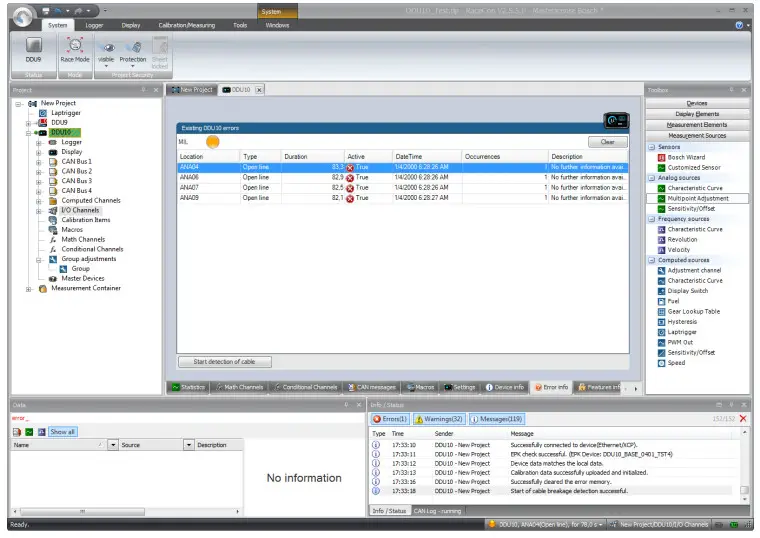Click first filter icon in Data panel
Image resolution: width=760 pixels, height=538 pixels.
pos(17,432)
